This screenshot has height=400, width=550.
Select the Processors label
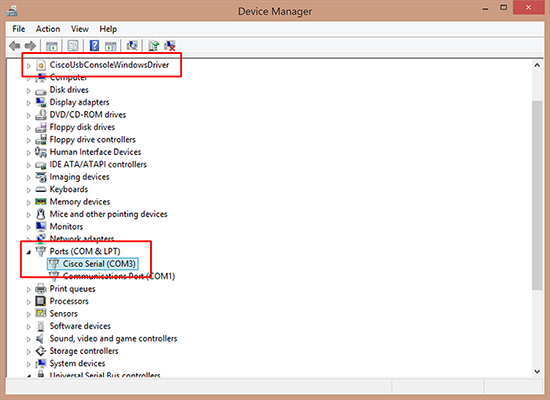(x=69, y=301)
